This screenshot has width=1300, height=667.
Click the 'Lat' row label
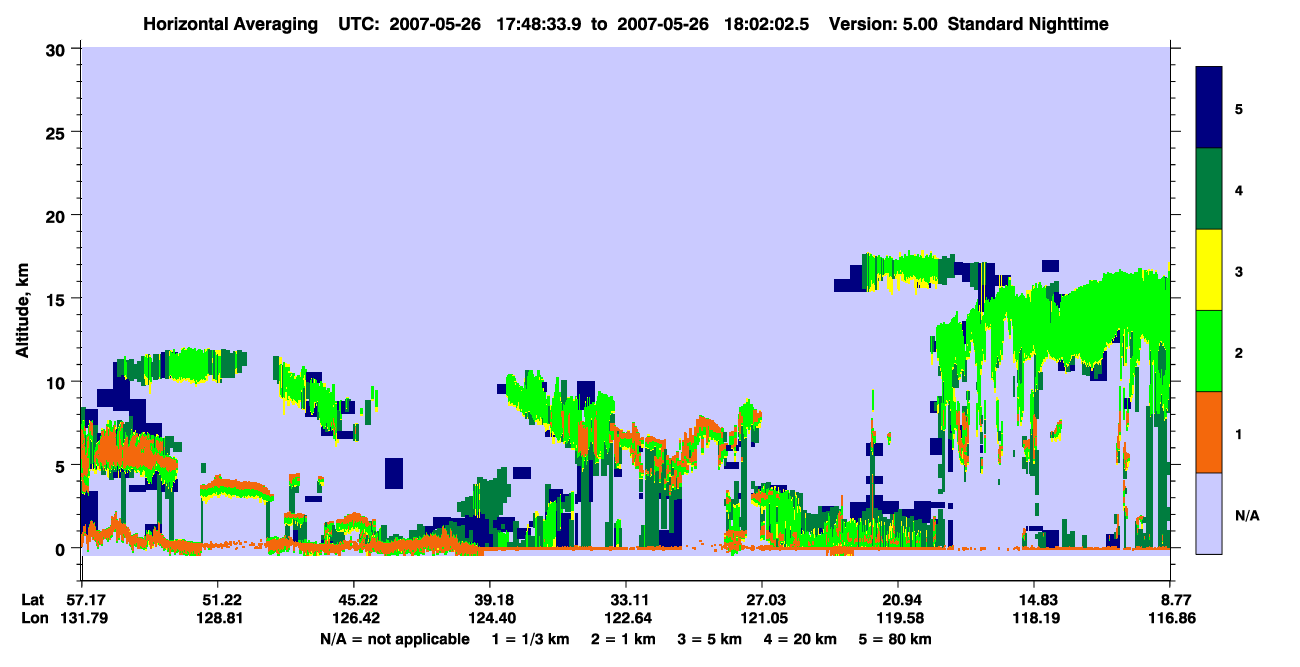tap(33, 600)
